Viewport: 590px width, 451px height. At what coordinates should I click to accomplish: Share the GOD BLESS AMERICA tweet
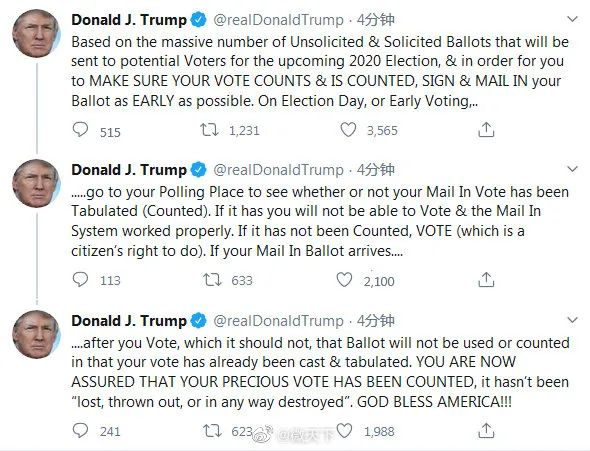click(x=486, y=430)
